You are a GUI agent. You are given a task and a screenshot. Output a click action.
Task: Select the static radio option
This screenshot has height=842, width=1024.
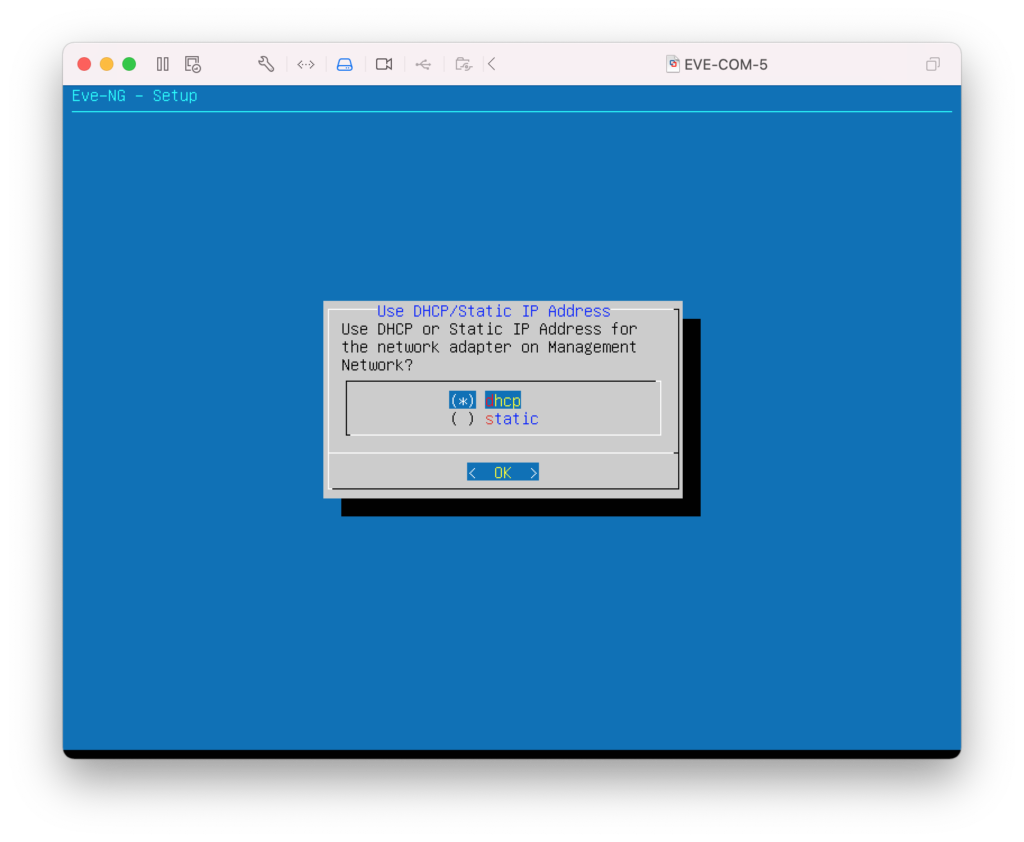point(494,419)
